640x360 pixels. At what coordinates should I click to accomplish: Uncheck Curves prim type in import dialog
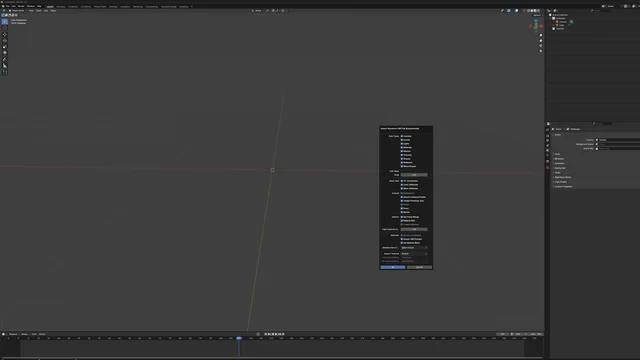pyautogui.click(x=402, y=140)
